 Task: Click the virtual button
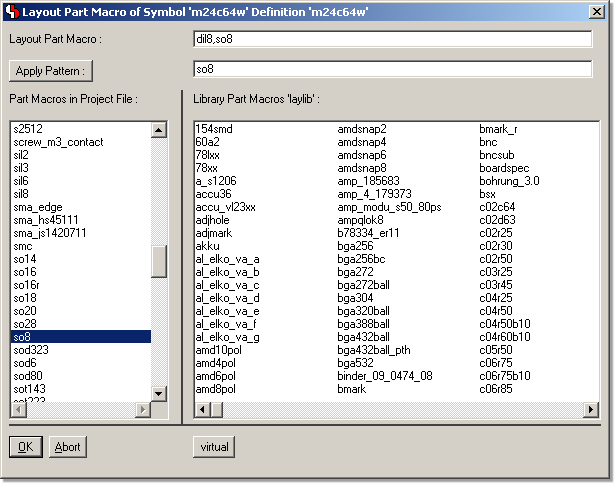coord(214,447)
